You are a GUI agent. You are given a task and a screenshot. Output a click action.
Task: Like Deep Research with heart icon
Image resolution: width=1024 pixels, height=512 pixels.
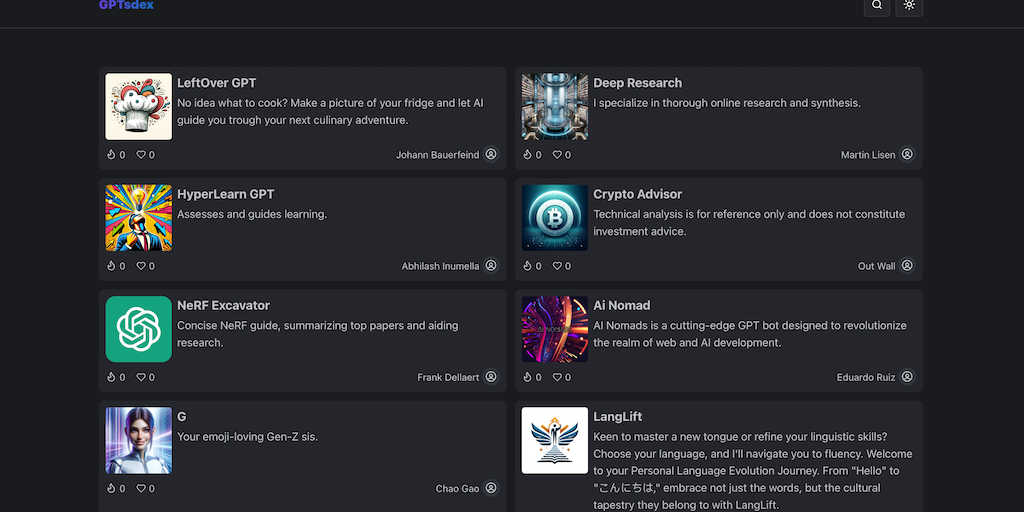point(557,155)
